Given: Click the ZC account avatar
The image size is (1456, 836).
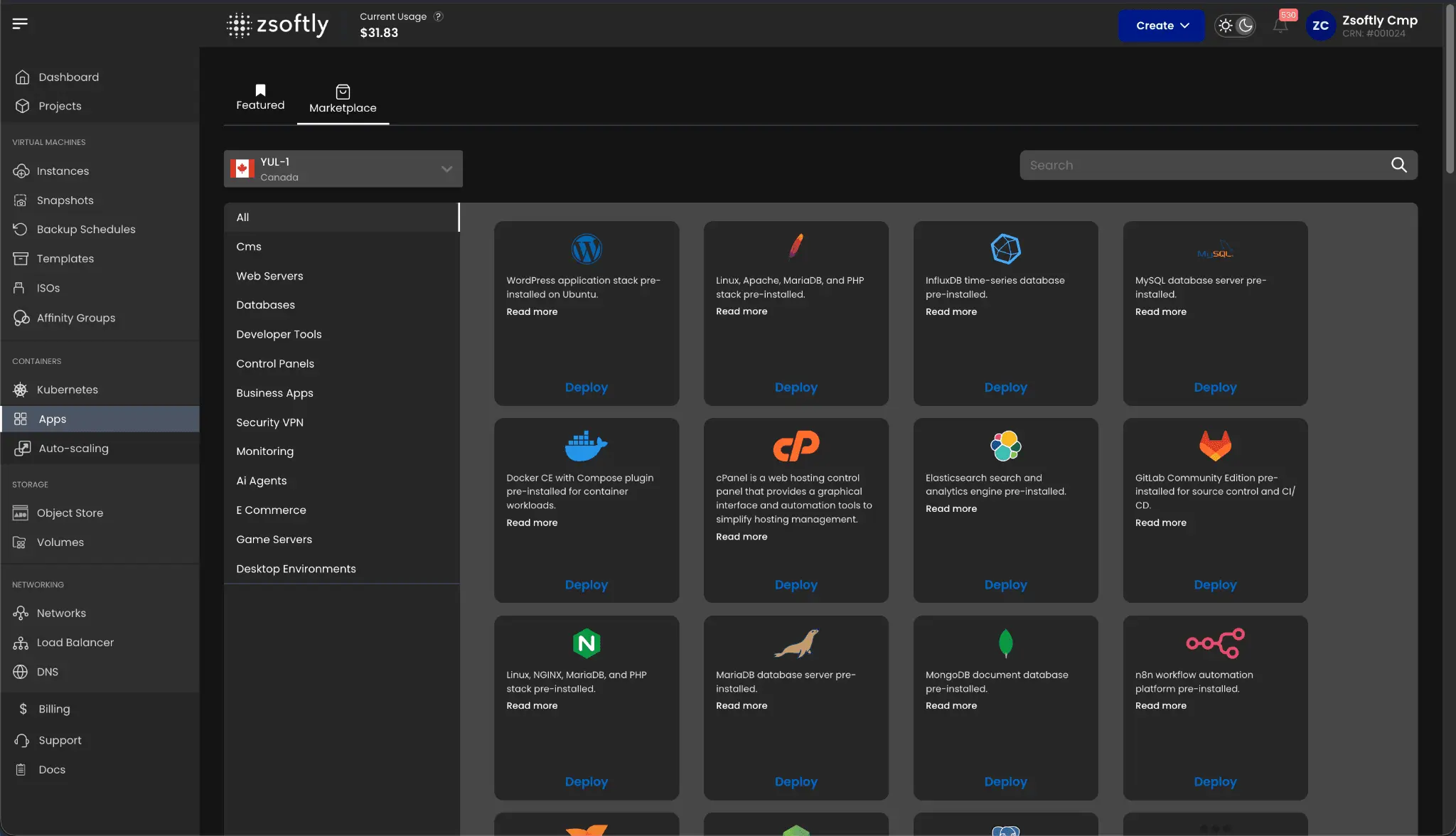Looking at the screenshot, I should tap(1320, 26).
